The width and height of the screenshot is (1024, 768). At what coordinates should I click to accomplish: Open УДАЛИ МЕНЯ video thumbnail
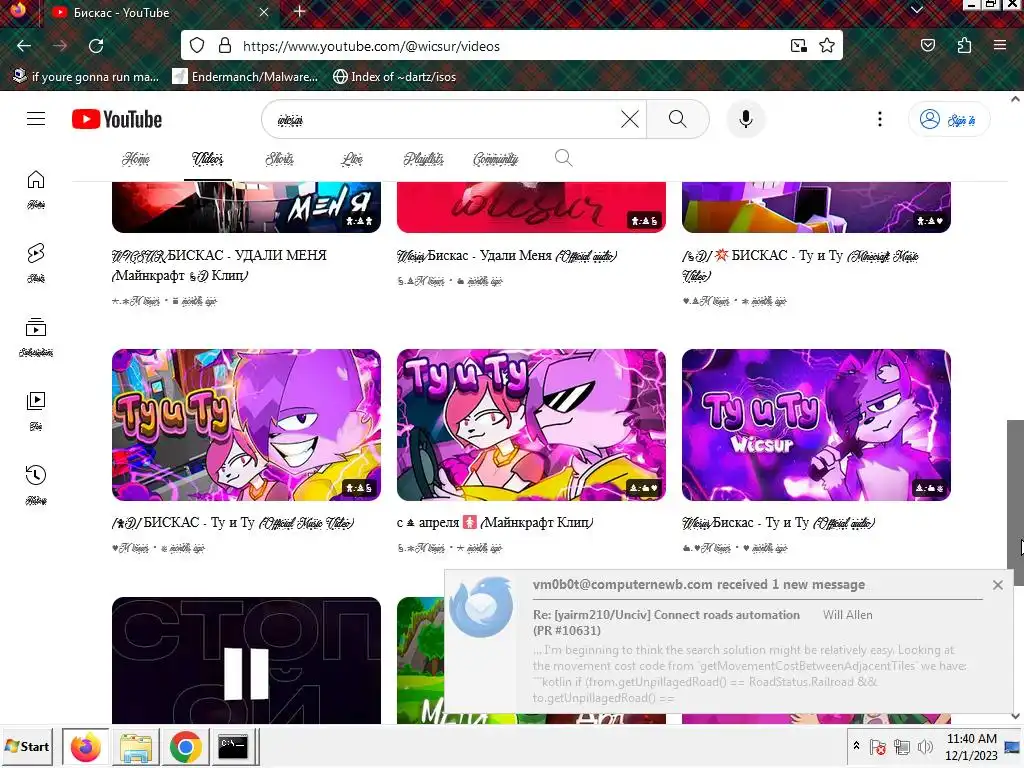246,207
